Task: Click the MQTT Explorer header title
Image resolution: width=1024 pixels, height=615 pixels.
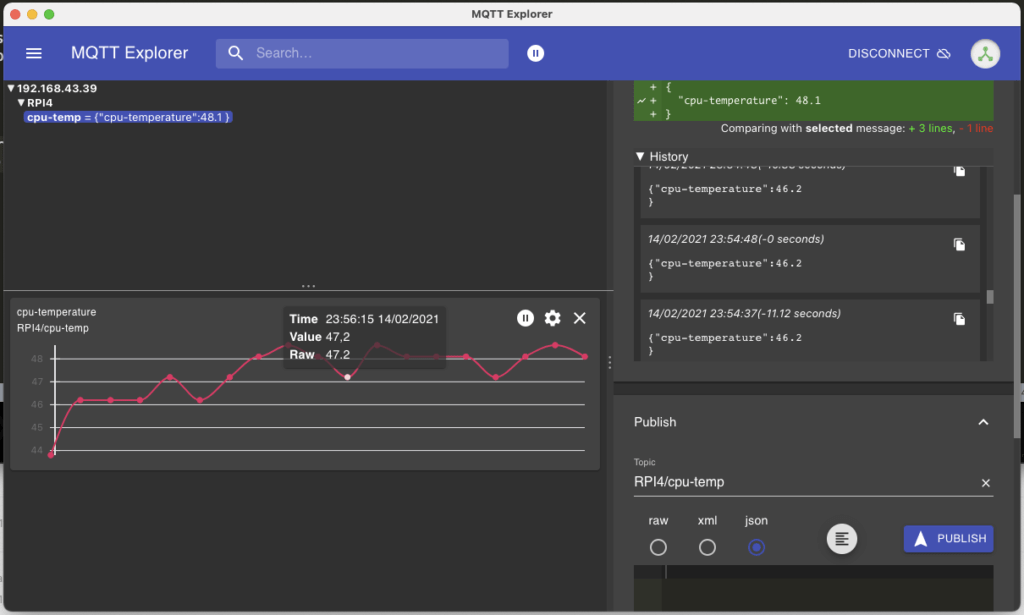Action: [129, 54]
